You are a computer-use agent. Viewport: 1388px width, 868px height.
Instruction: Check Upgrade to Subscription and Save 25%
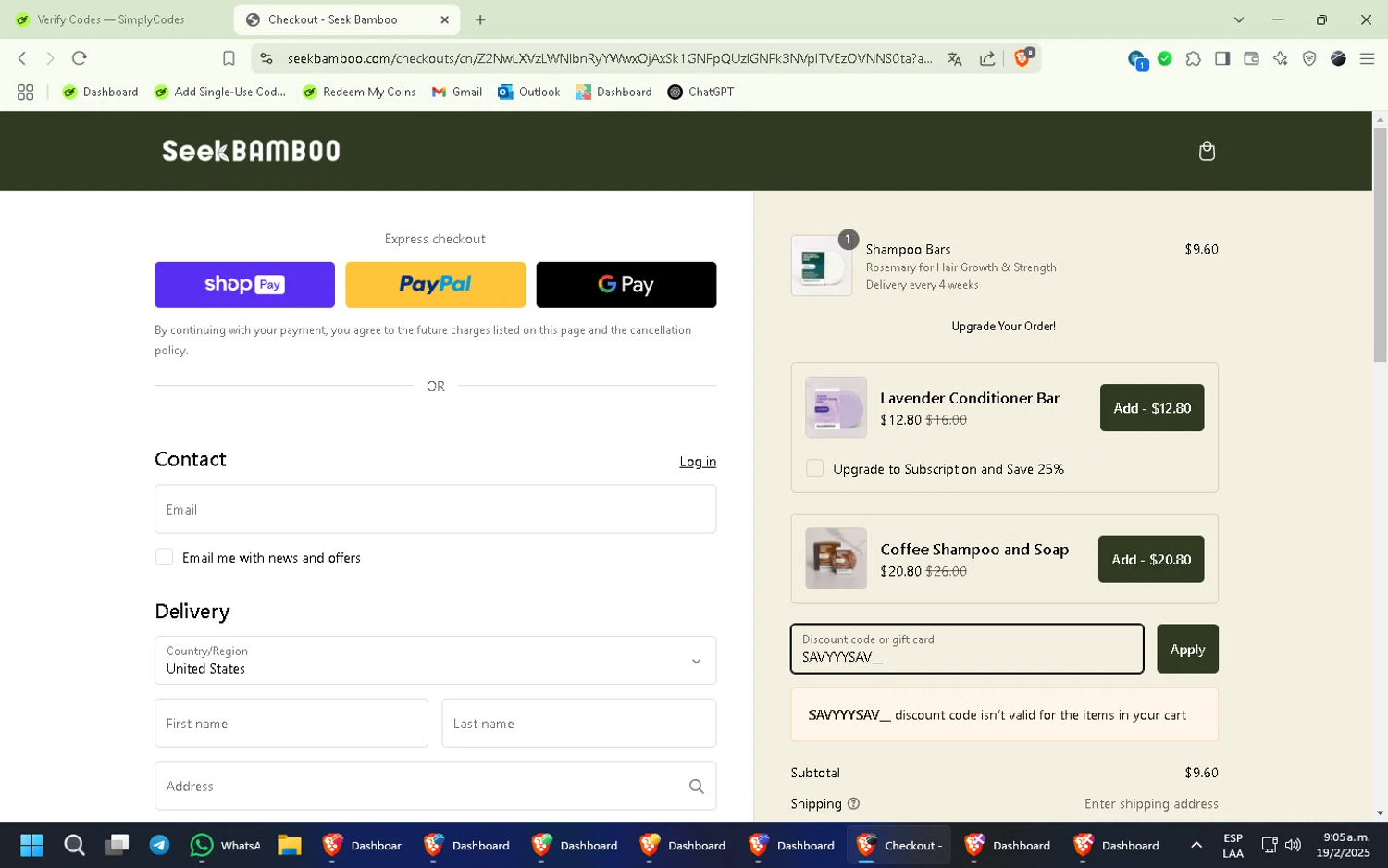[x=814, y=468]
